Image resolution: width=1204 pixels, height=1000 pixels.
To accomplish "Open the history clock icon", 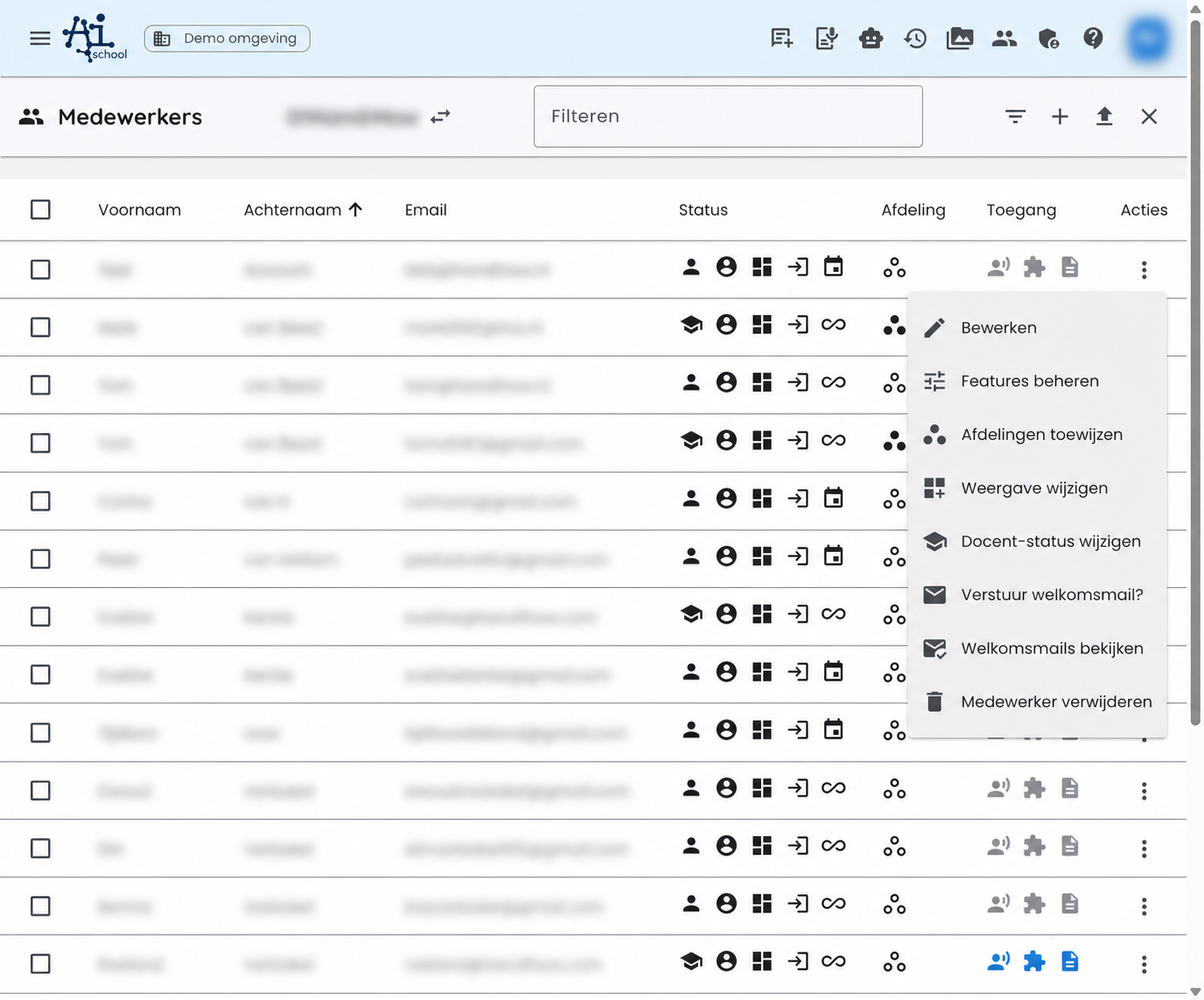I will [x=915, y=38].
